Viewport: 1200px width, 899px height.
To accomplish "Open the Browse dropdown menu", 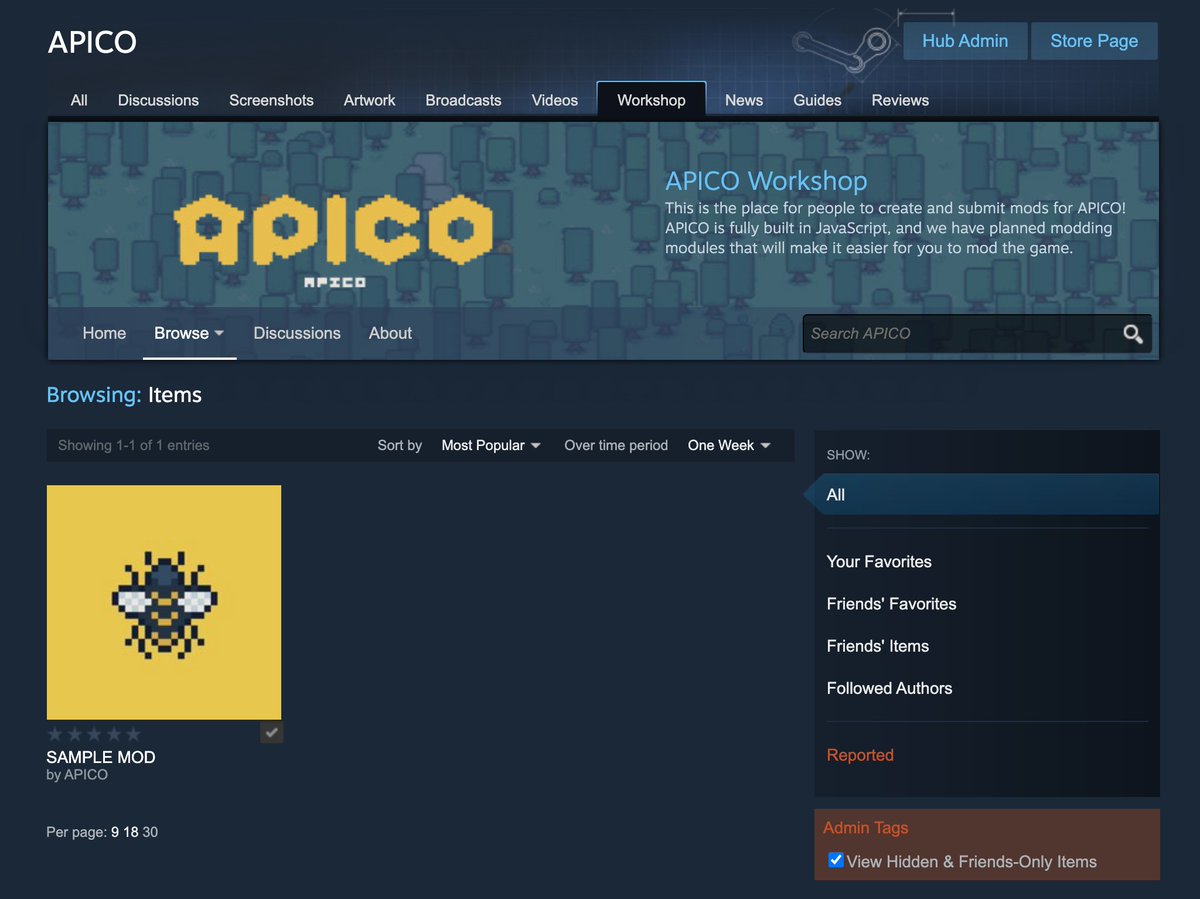I will pyautogui.click(x=189, y=333).
